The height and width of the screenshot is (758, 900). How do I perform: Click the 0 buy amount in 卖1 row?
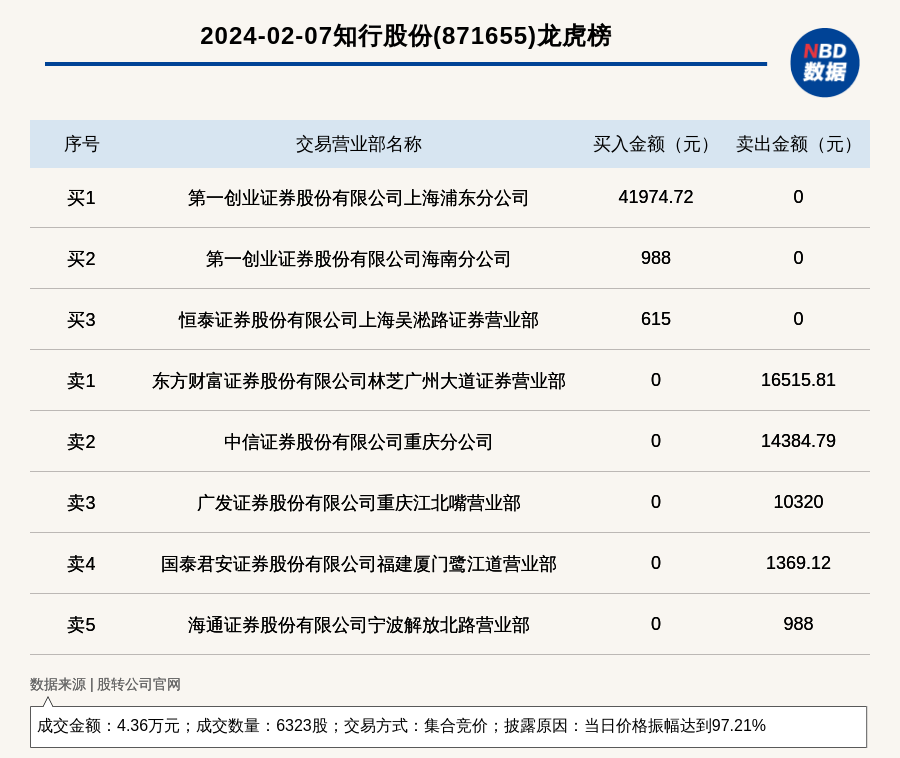click(655, 380)
